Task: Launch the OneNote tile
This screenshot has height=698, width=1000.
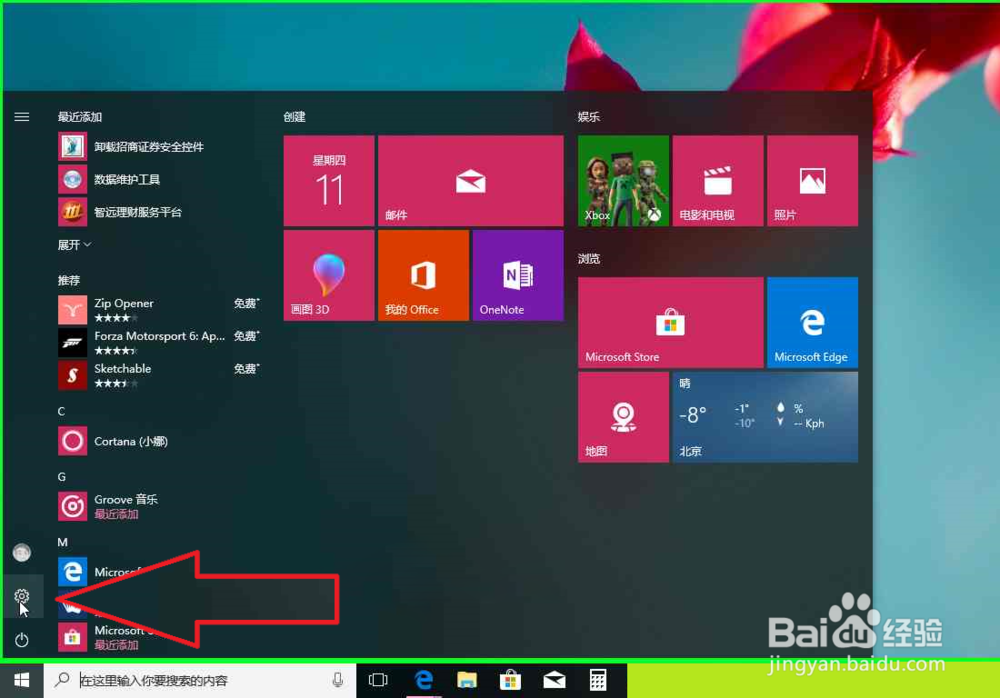Action: coord(516,275)
